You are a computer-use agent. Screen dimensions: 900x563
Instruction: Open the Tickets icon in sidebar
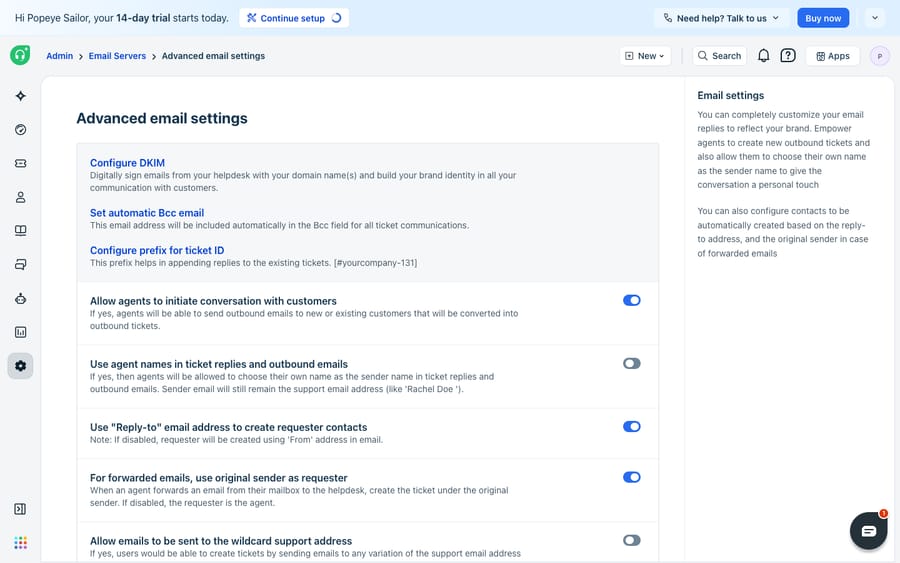pyautogui.click(x=21, y=164)
